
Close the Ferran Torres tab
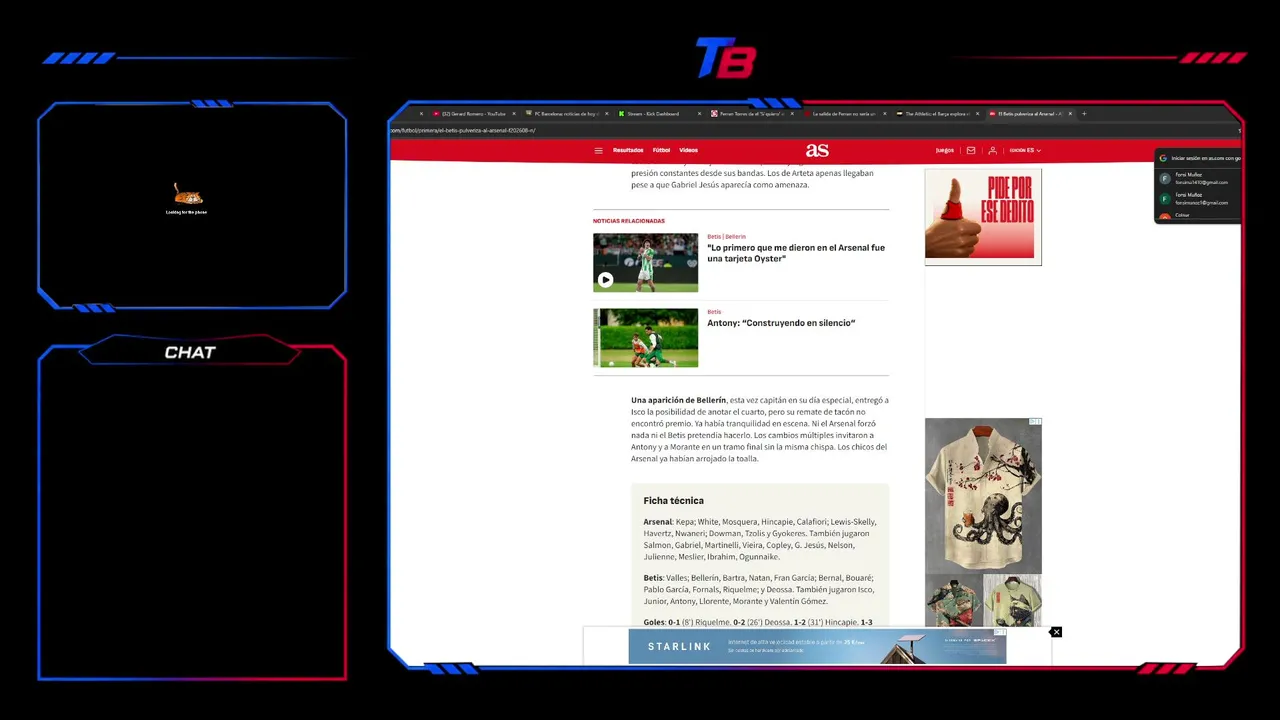[792, 114]
